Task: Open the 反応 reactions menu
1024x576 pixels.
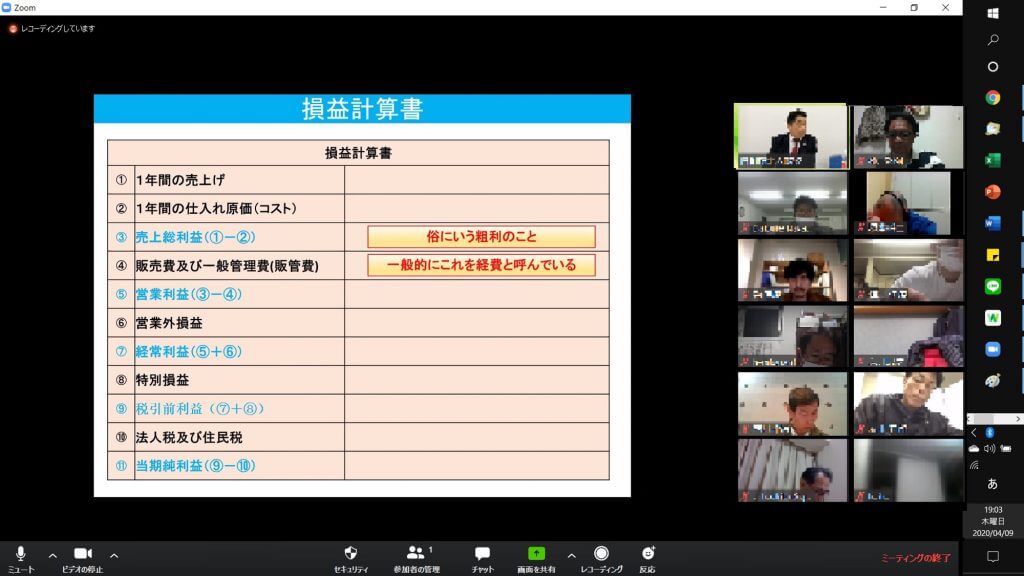Action: coord(647,559)
